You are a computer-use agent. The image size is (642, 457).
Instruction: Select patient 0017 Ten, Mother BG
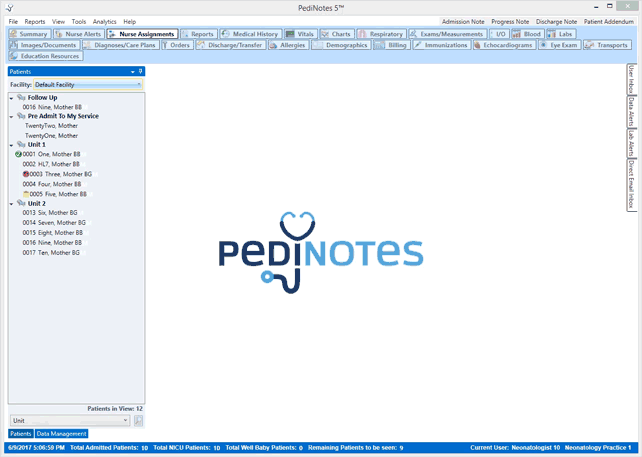click(51, 253)
